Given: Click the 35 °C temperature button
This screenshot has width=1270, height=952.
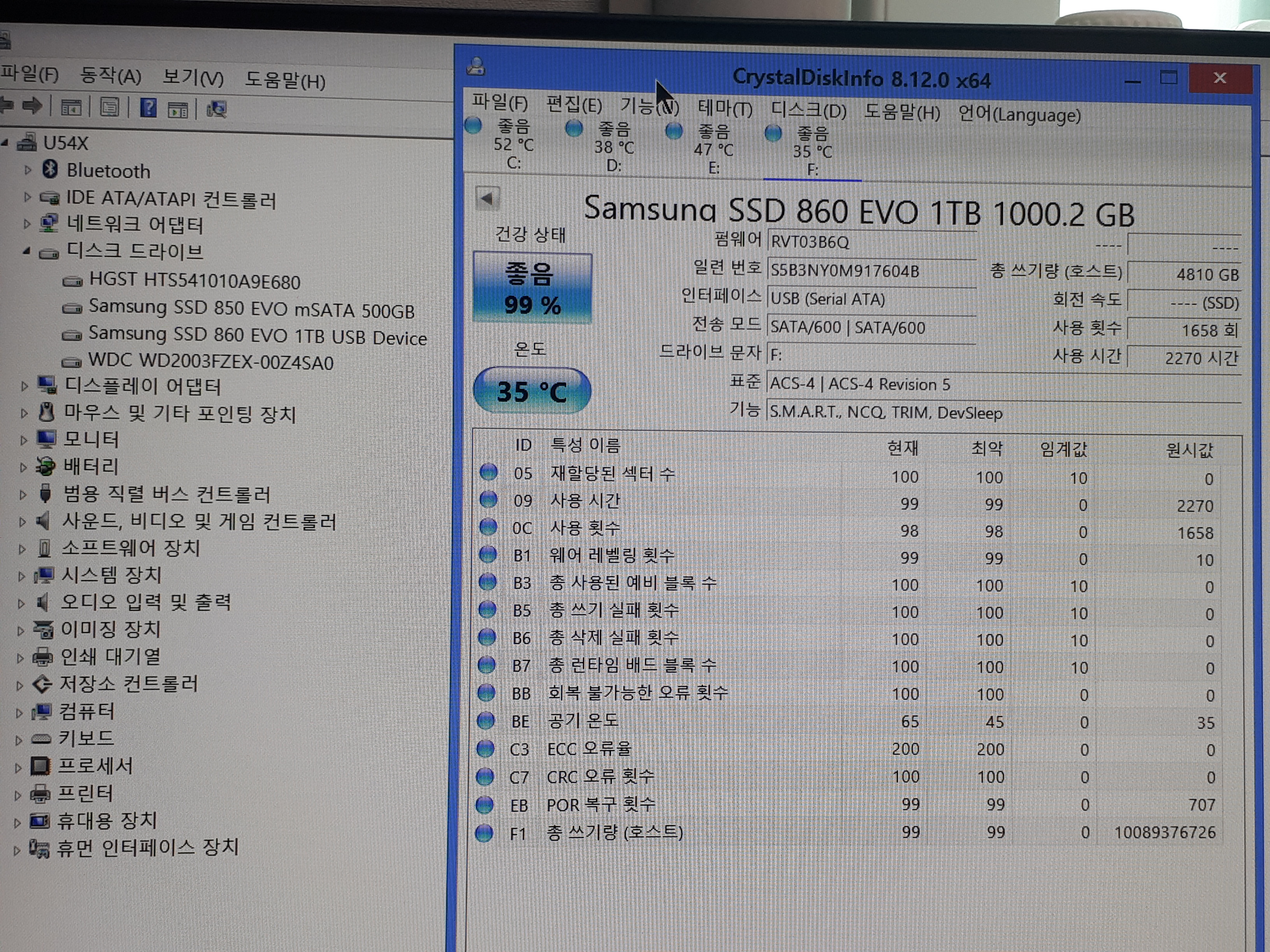Looking at the screenshot, I should [x=532, y=391].
